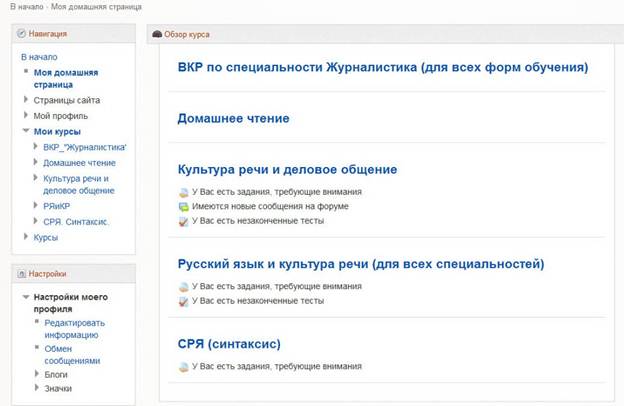Image resolution: width=624 pixels, height=406 pixels.
Task: Click the Настройки block collapse icon
Action: (x=22, y=273)
